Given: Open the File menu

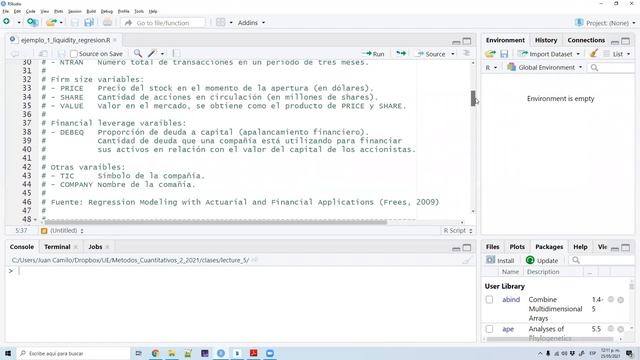Looking at the screenshot, I should (x=5, y=11).
